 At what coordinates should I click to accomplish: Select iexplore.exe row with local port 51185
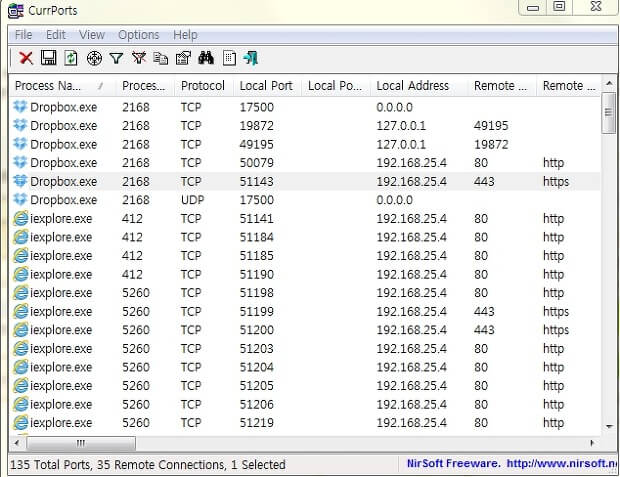tap(304, 256)
